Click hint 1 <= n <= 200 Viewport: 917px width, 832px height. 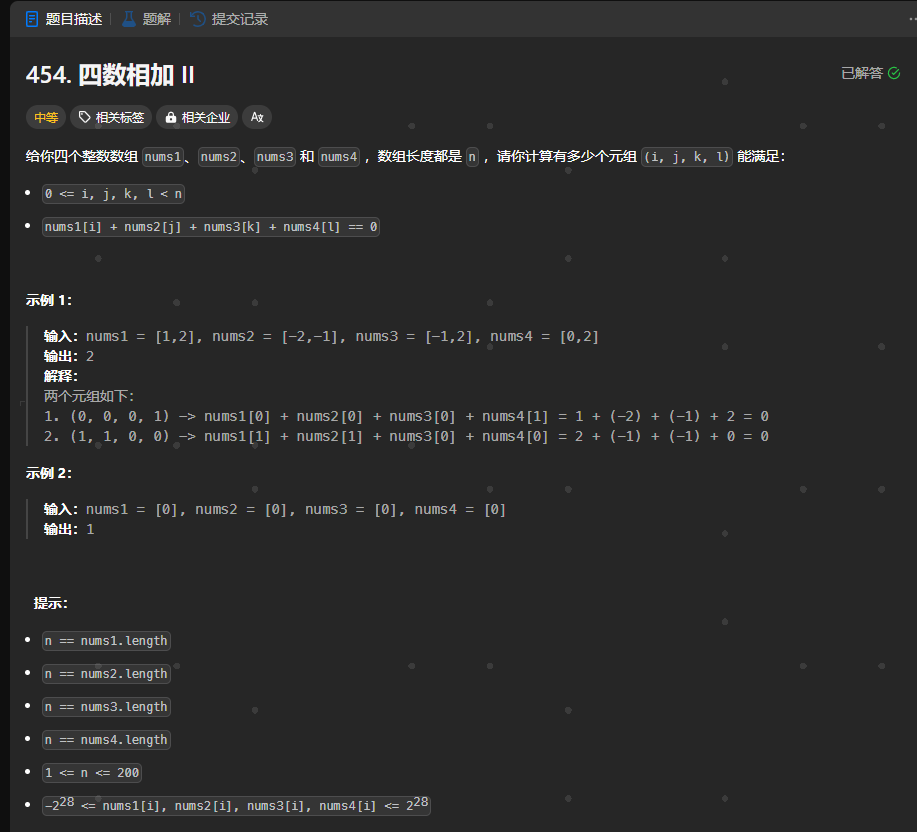tap(92, 773)
